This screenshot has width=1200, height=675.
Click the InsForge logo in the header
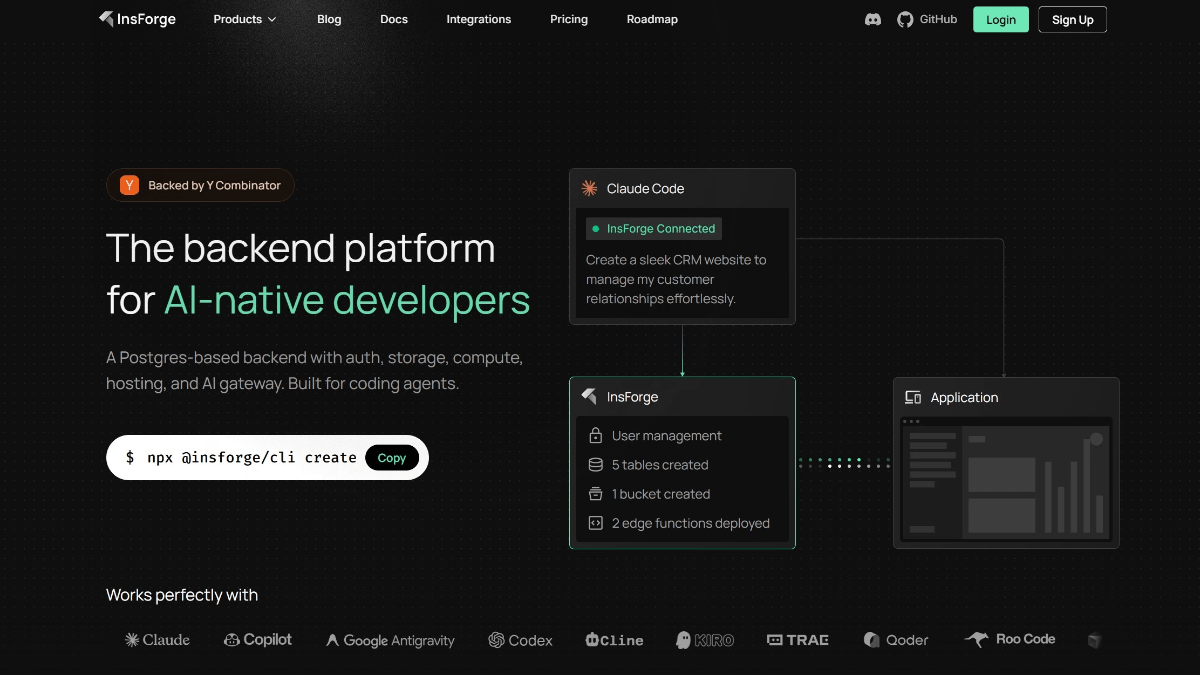click(137, 19)
